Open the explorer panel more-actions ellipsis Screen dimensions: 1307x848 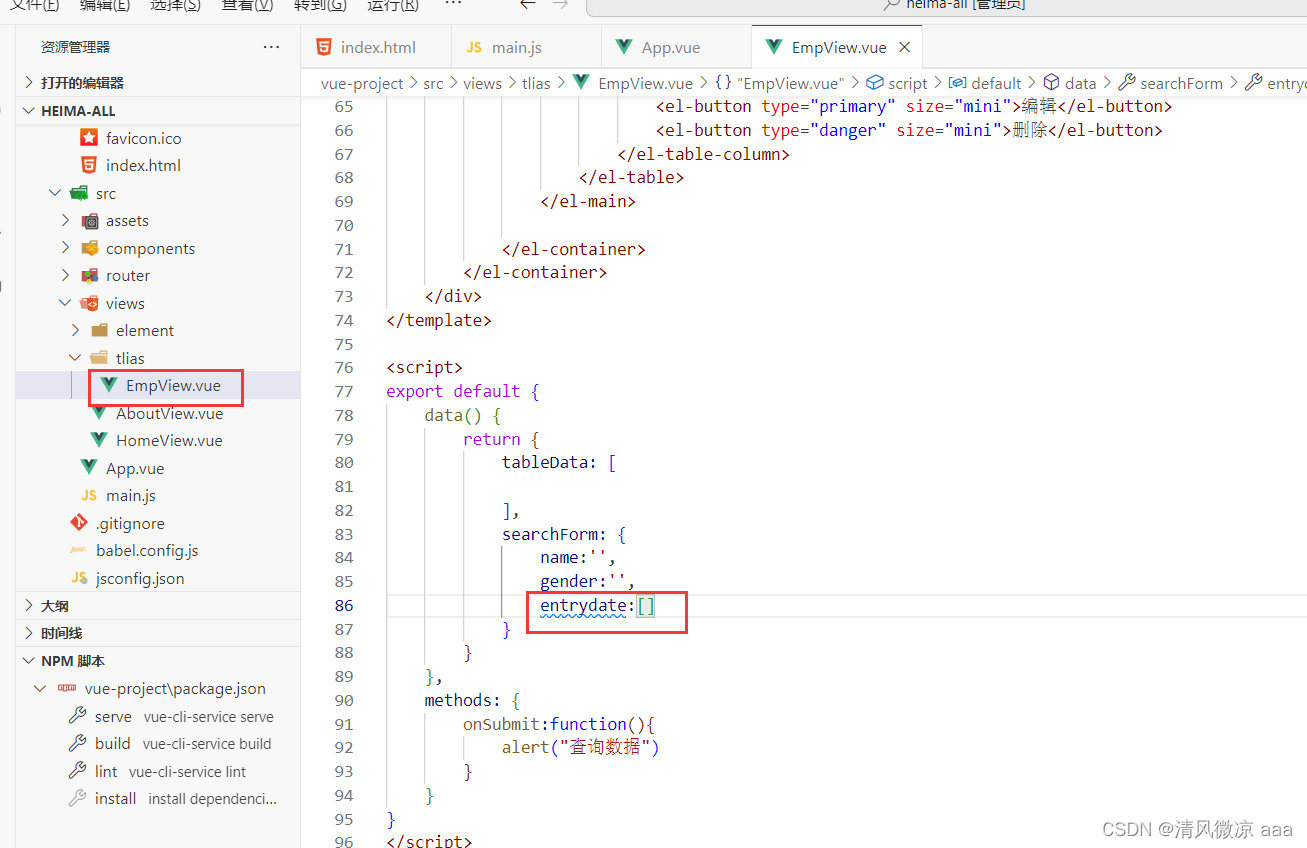(x=271, y=47)
